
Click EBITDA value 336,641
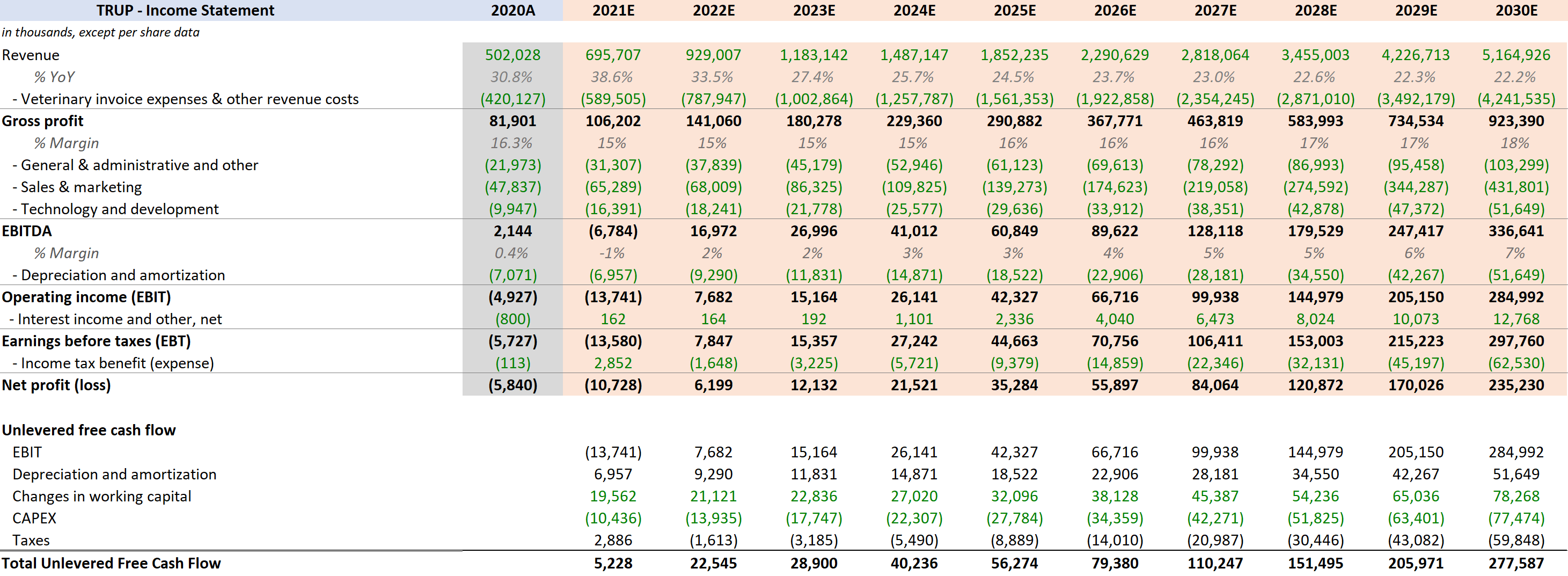click(1515, 231)
